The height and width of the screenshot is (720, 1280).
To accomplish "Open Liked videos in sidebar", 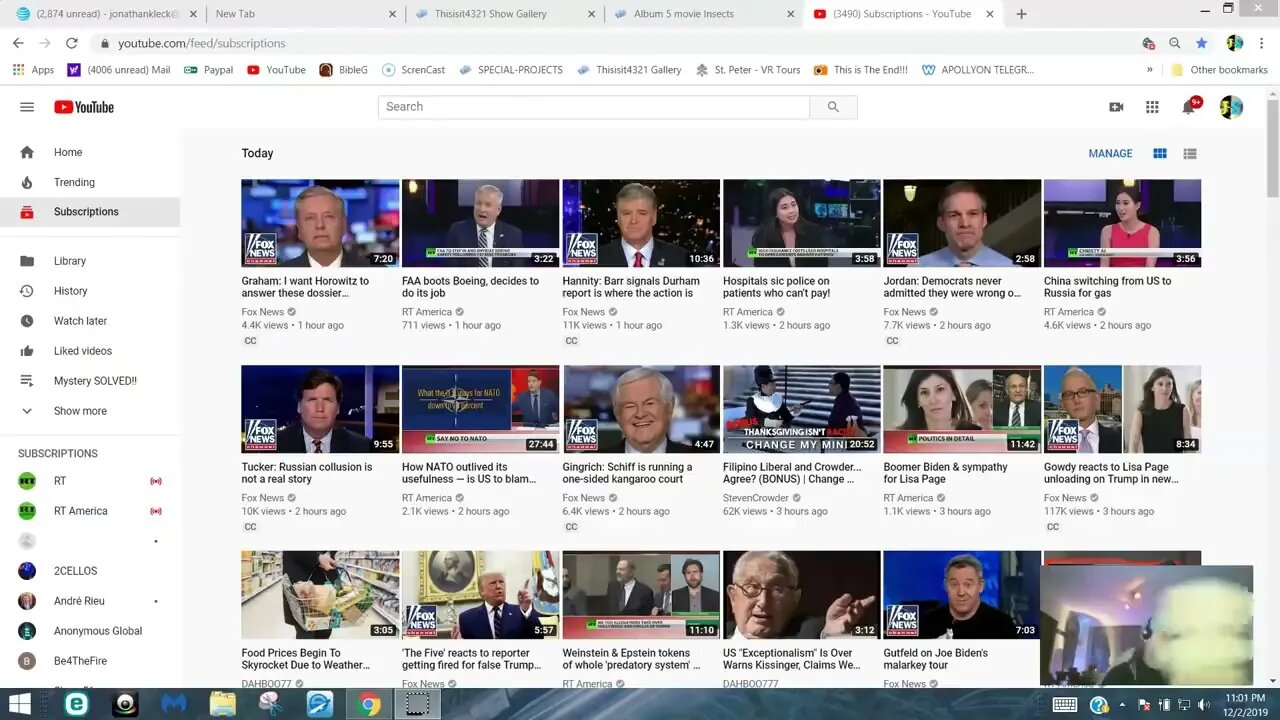I will (x=90, y=351).
